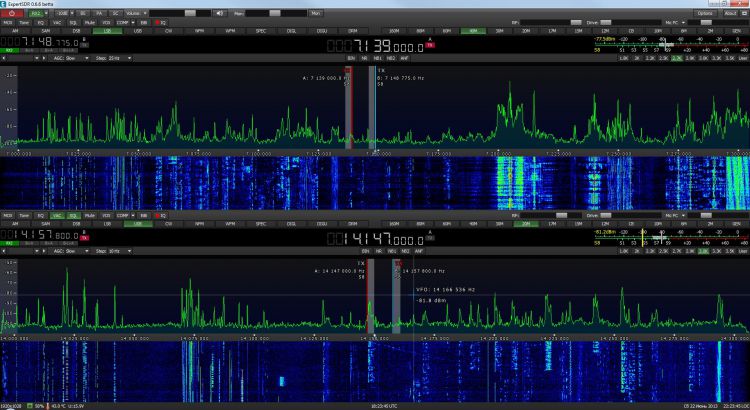Viewport: 750px width, 410px height.
Task: Click the red TX marker beside 14.157.800.0
Action: [84, 238]
